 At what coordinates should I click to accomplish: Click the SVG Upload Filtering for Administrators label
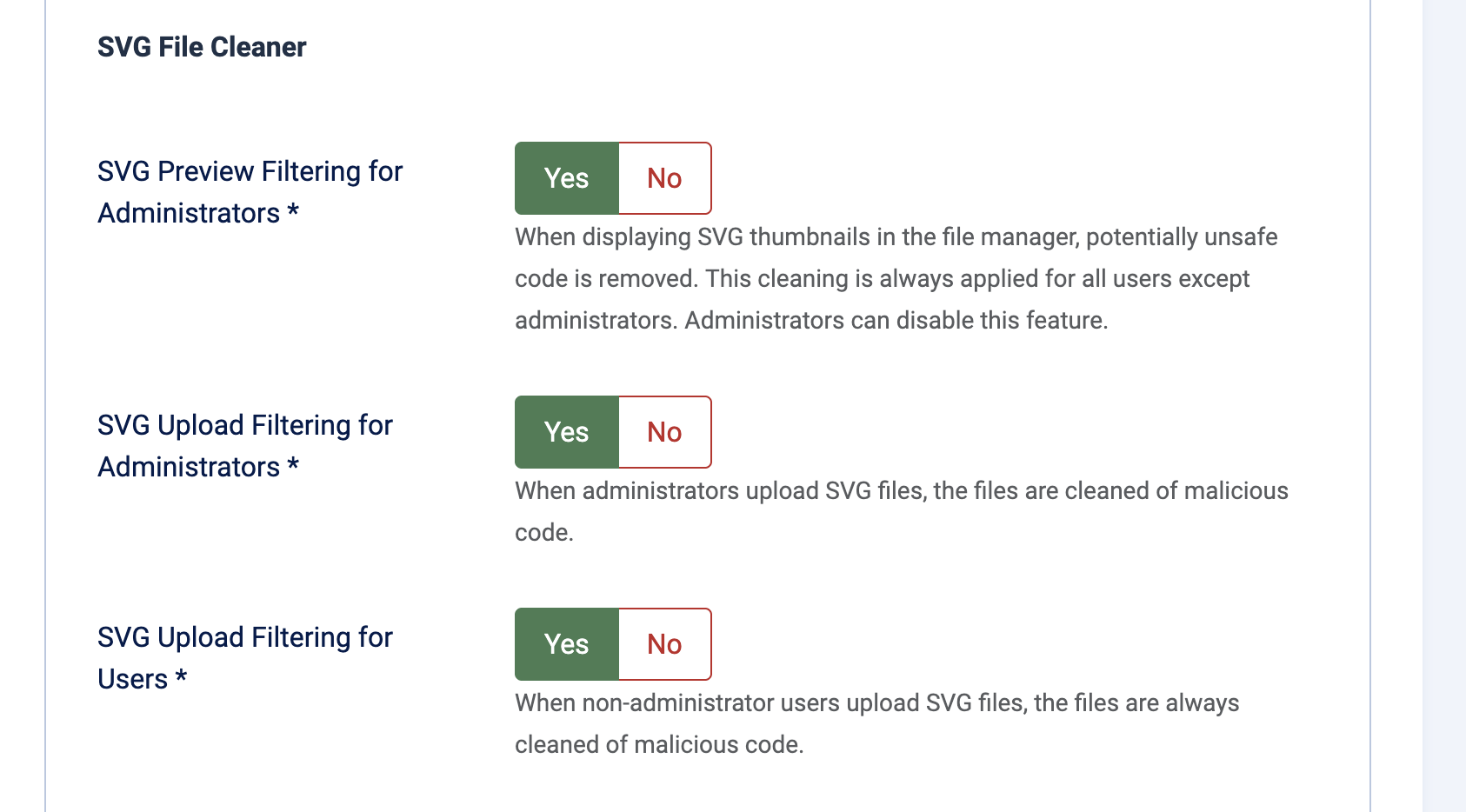(x=244, y=445)
